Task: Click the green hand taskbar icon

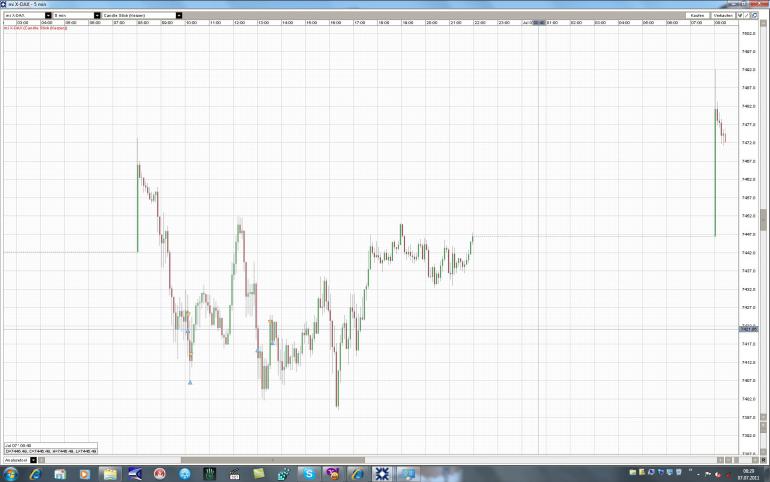Action: [209, 474]
